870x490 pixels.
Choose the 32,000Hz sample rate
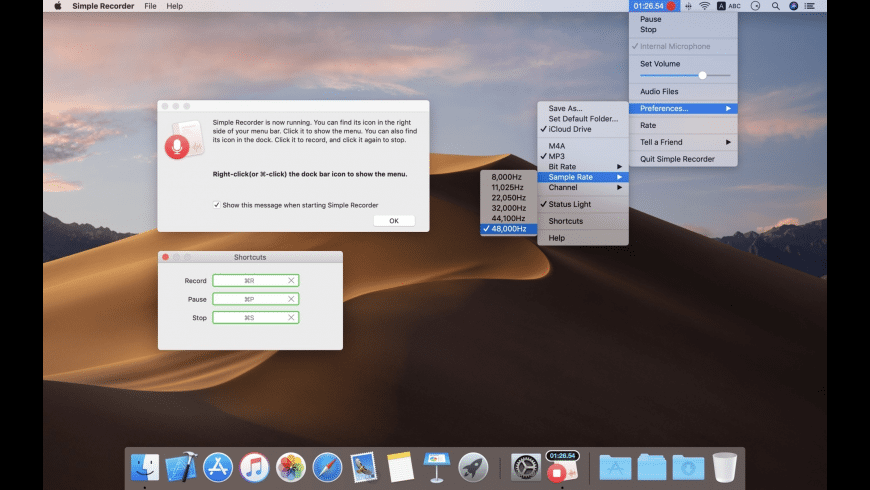click(508, 208)
